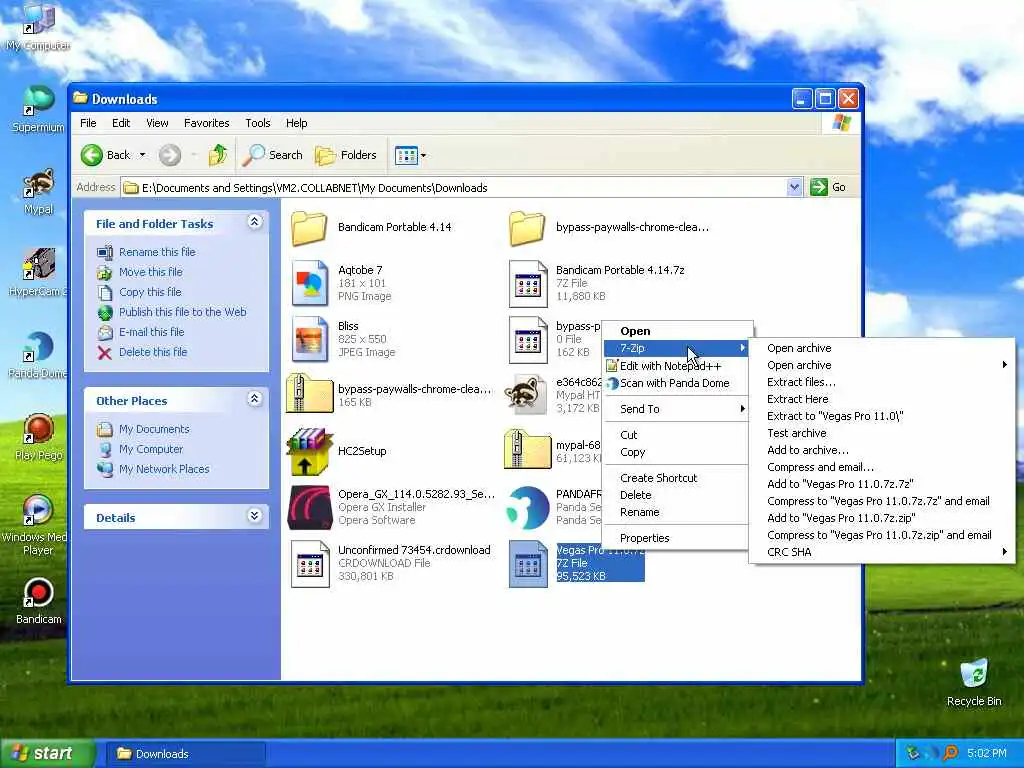Go Back in the Downloads window
The height and width of the screenshot is (768, 1024).
106,155
